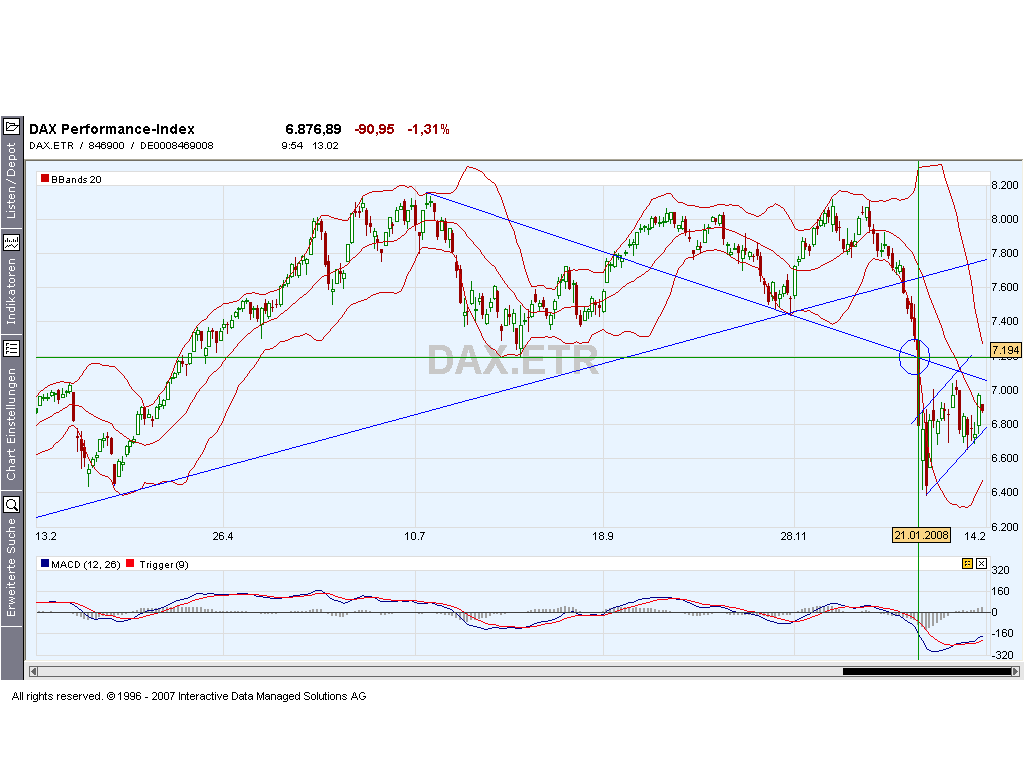The height and width of the screenshot is (768, 1024).
Task: Click the 18.9 date axis label
Action: 603,536
